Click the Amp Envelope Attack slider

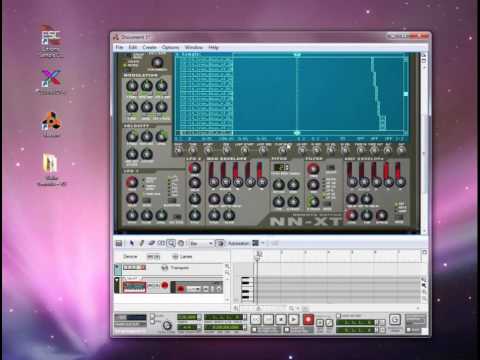(x=352, y=174)
